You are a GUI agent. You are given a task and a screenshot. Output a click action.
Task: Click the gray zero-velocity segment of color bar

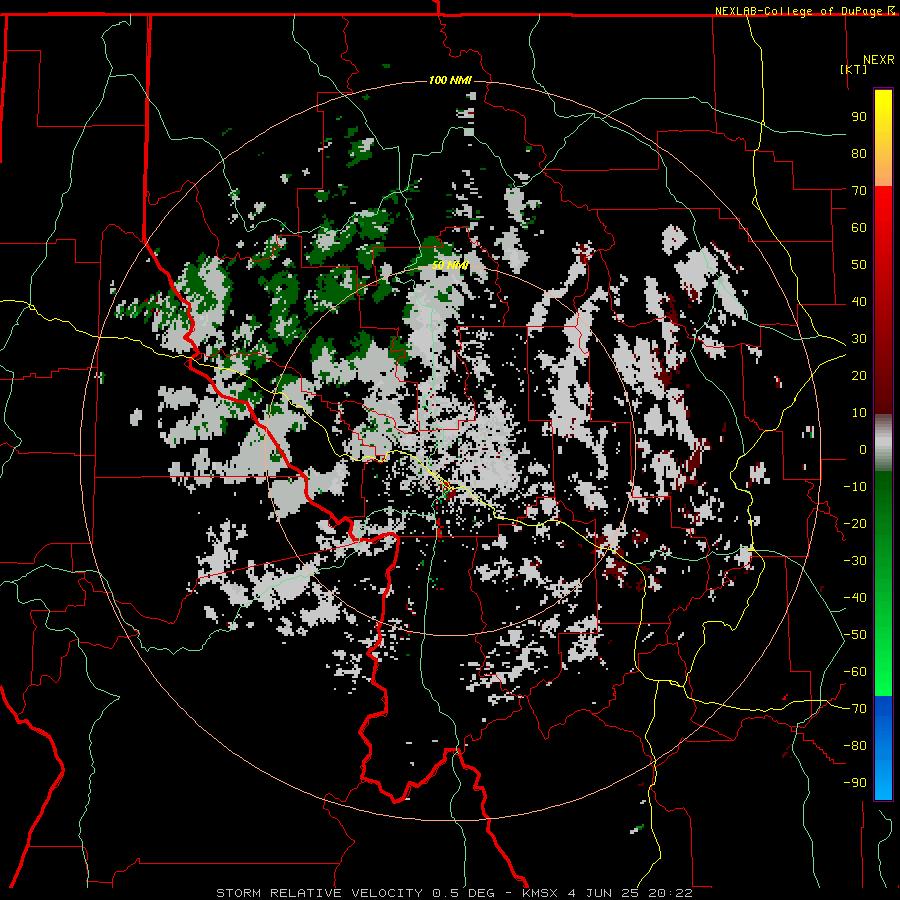click(883, 443)
